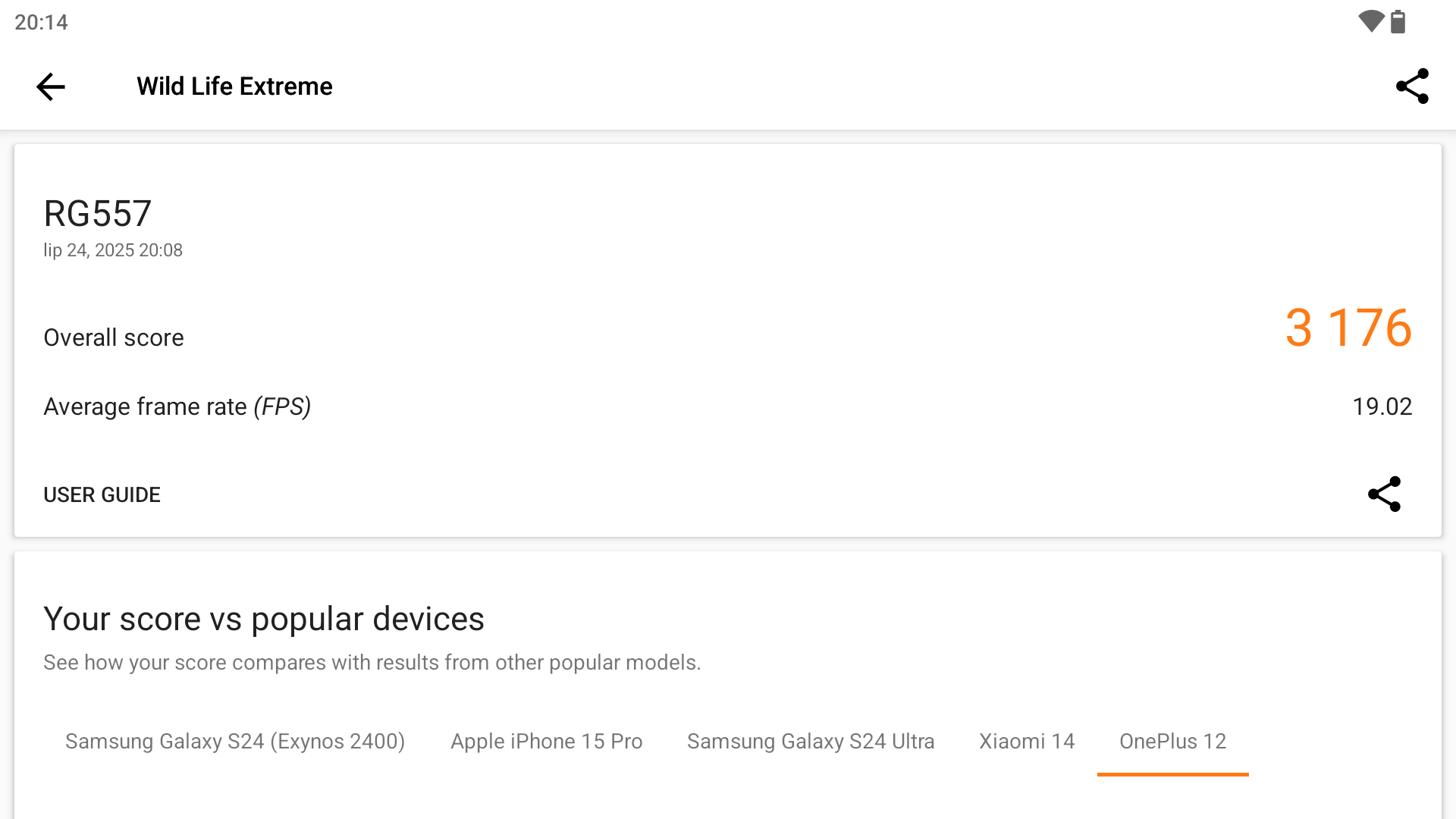This screenshot has height=819, width=1456.
Task: Tap the overall score 3 176
Action: coord(1348,328)
